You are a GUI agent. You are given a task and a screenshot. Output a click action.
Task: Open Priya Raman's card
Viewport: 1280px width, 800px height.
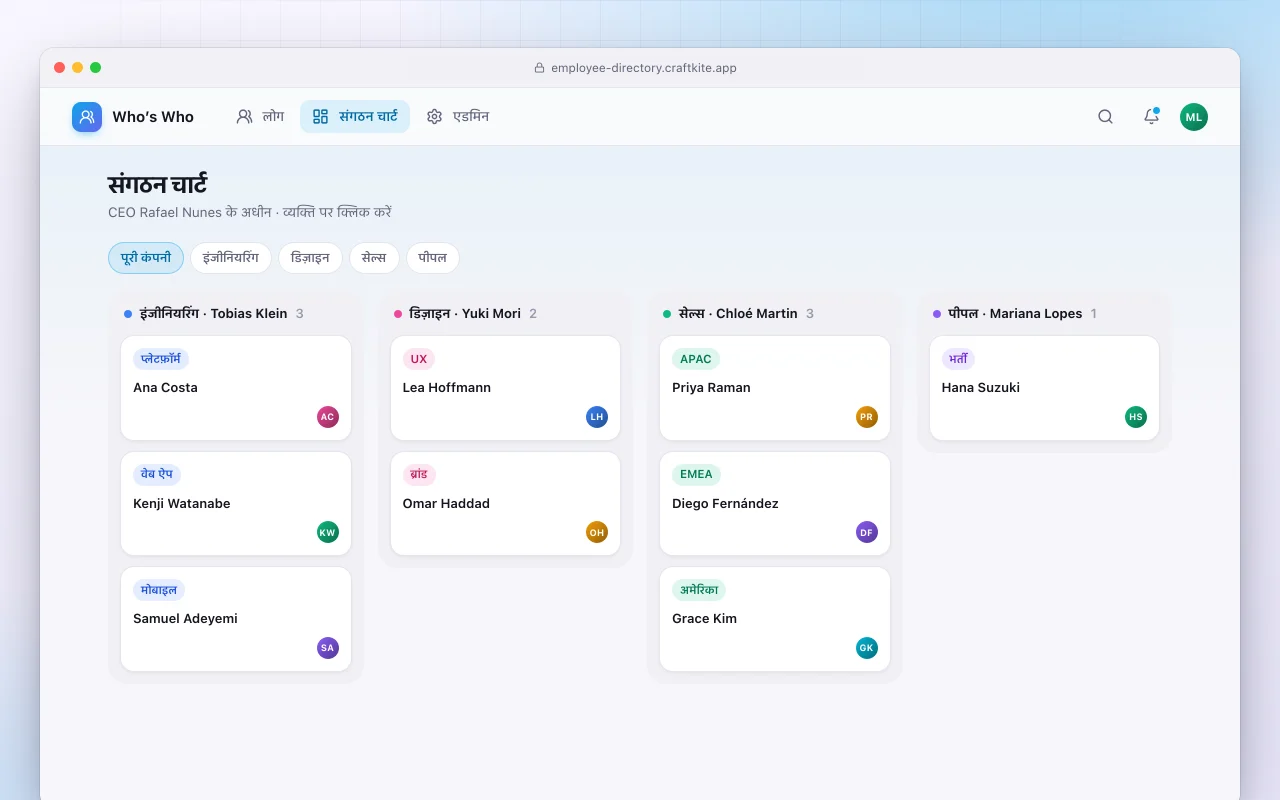click(775, 388)
